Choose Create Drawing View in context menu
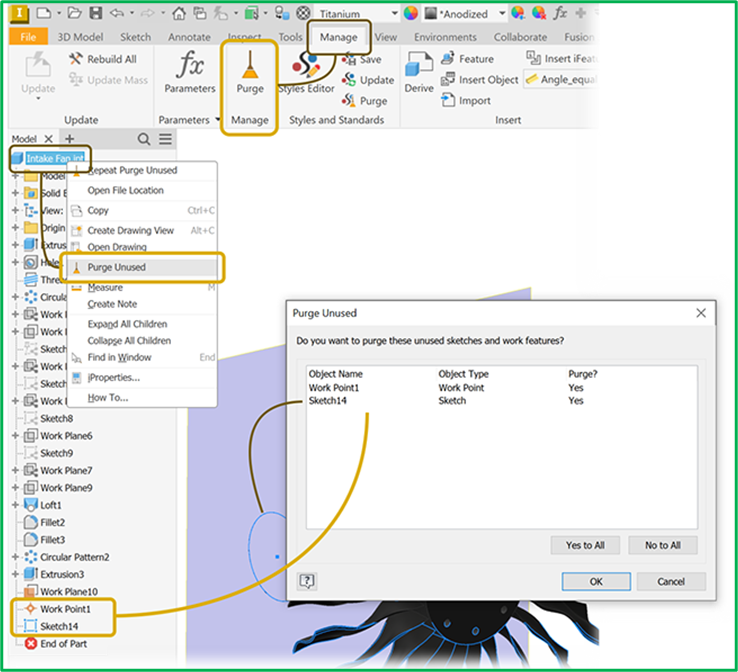This screenshot has height=672, width=738. point(143,230)
